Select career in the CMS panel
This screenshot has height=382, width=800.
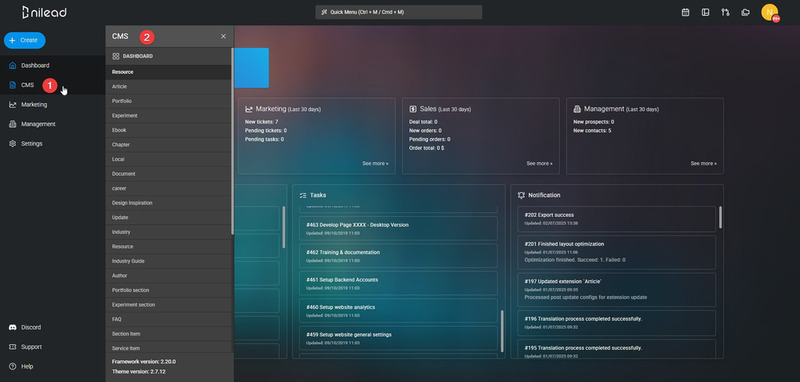[x=168, y=188]
